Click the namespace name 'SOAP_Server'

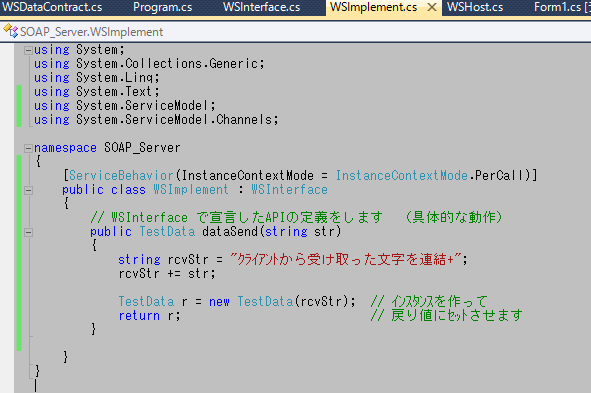[142, 148]
